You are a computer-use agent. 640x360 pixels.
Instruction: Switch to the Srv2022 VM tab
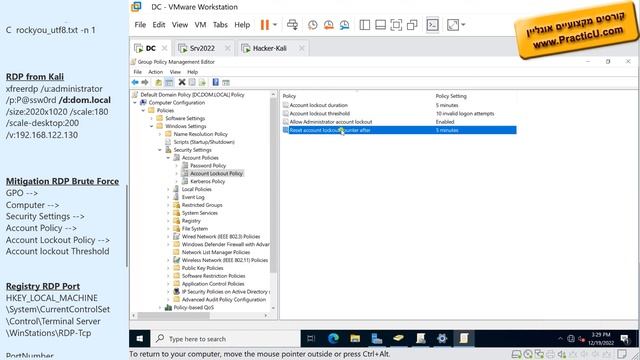click(202, 48)
